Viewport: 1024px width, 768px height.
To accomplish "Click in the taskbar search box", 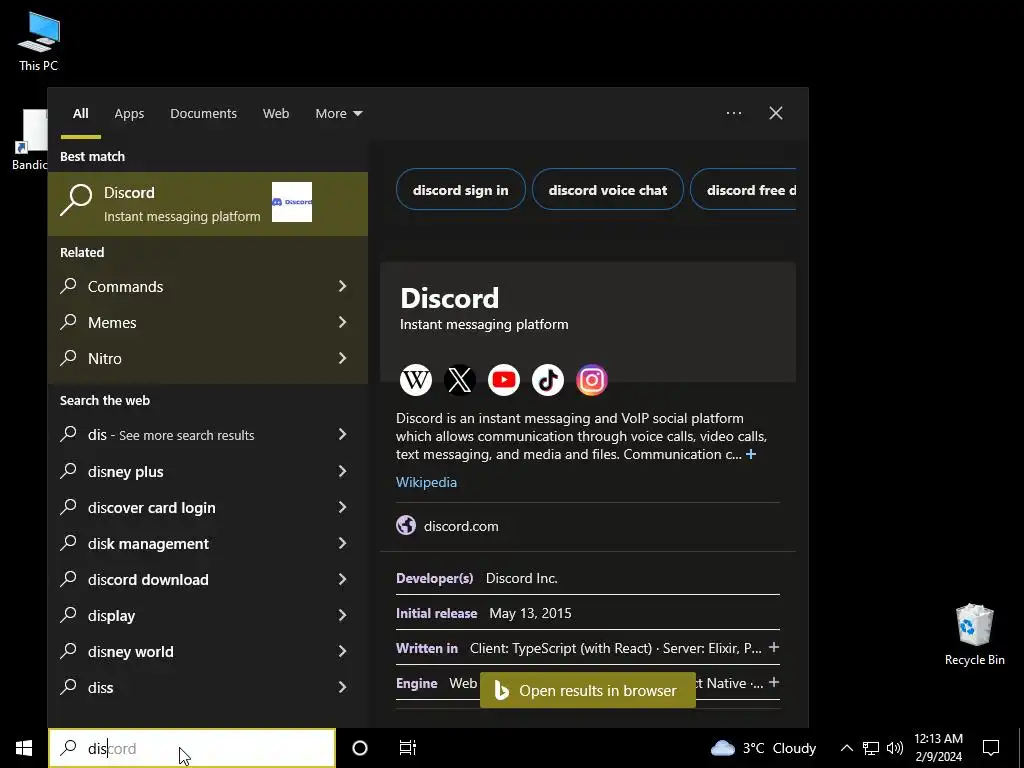I will click(192, 748).
